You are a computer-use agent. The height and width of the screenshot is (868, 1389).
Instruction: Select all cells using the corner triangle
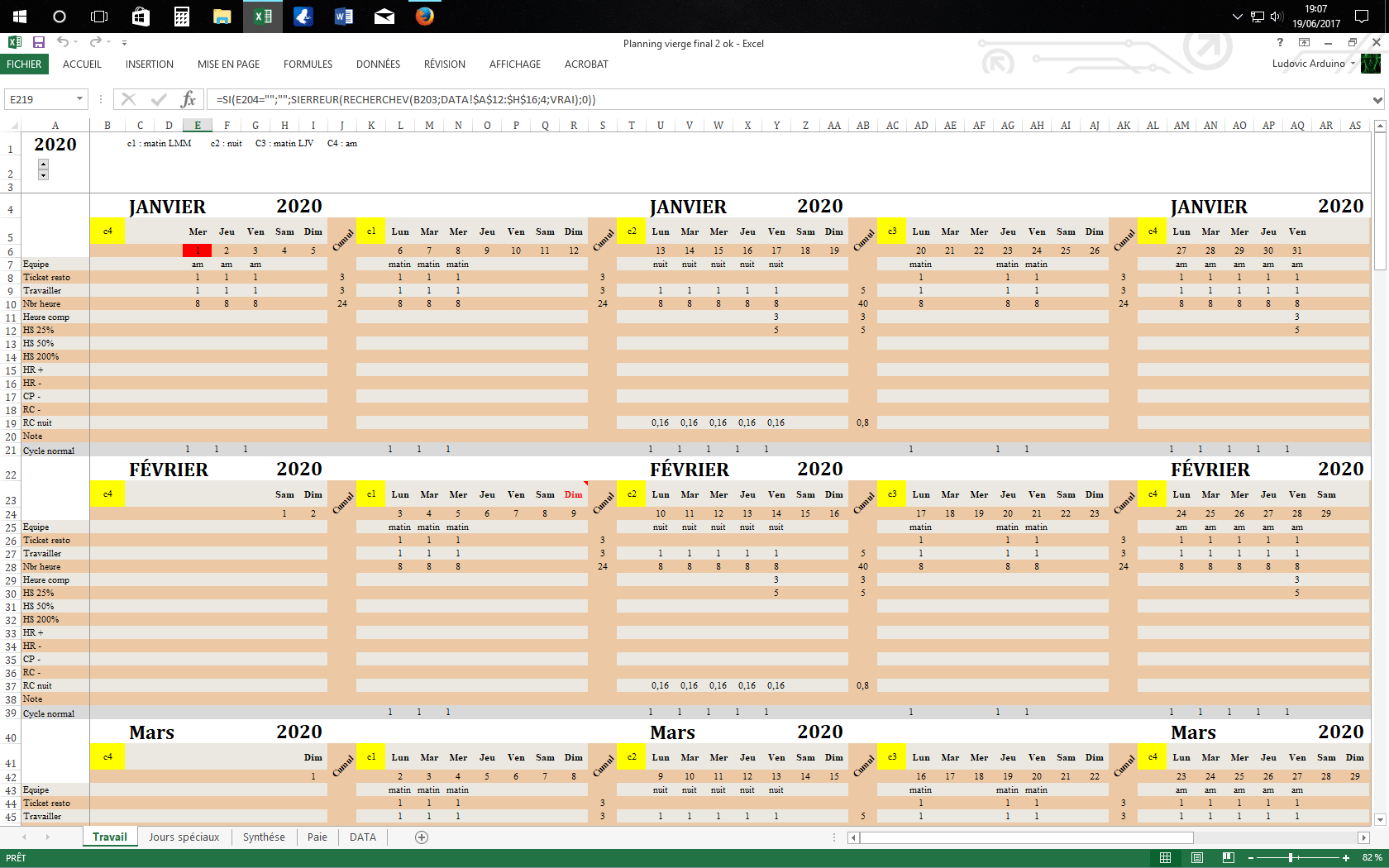click(x=14, y=126)
